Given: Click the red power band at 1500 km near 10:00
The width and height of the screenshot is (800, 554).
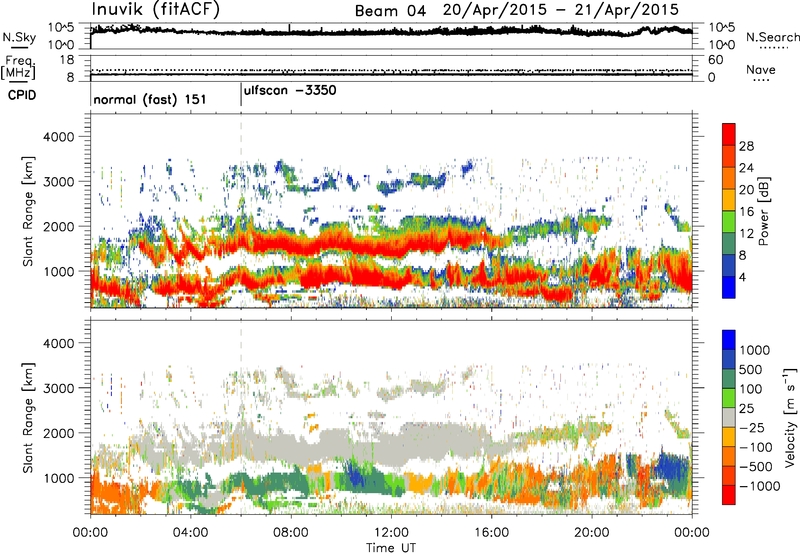Looking at the screenshot, I should [341, 245].
